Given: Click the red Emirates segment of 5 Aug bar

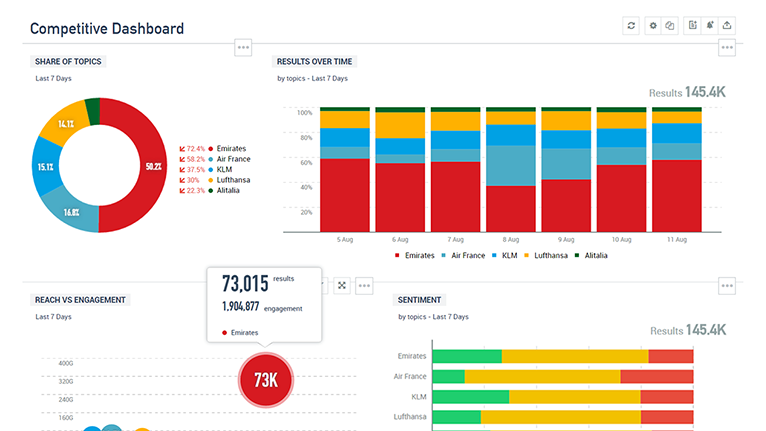Looking at the screenshot, I should click(345, 195).
